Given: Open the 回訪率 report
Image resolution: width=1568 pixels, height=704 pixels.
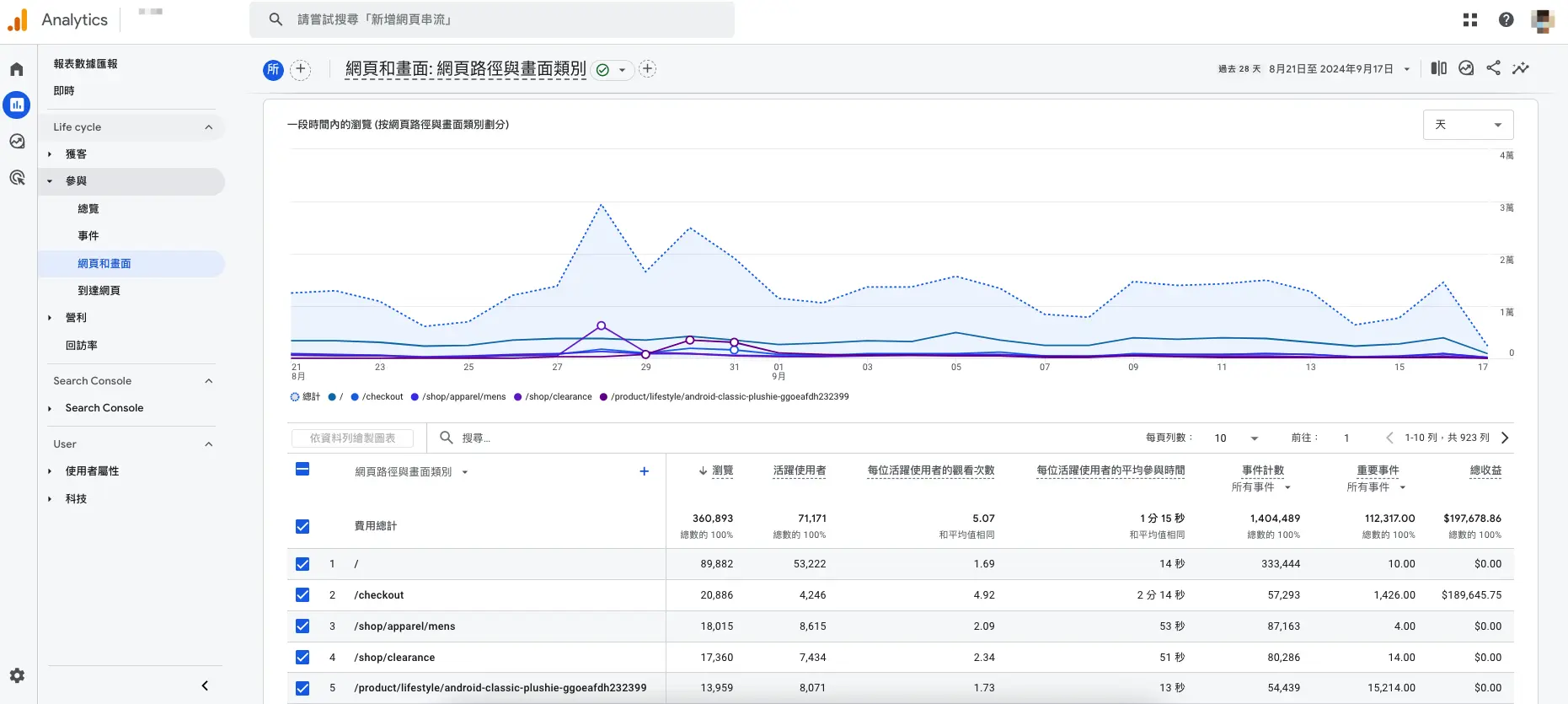Looking at the screenshot, I should point(82,346).
